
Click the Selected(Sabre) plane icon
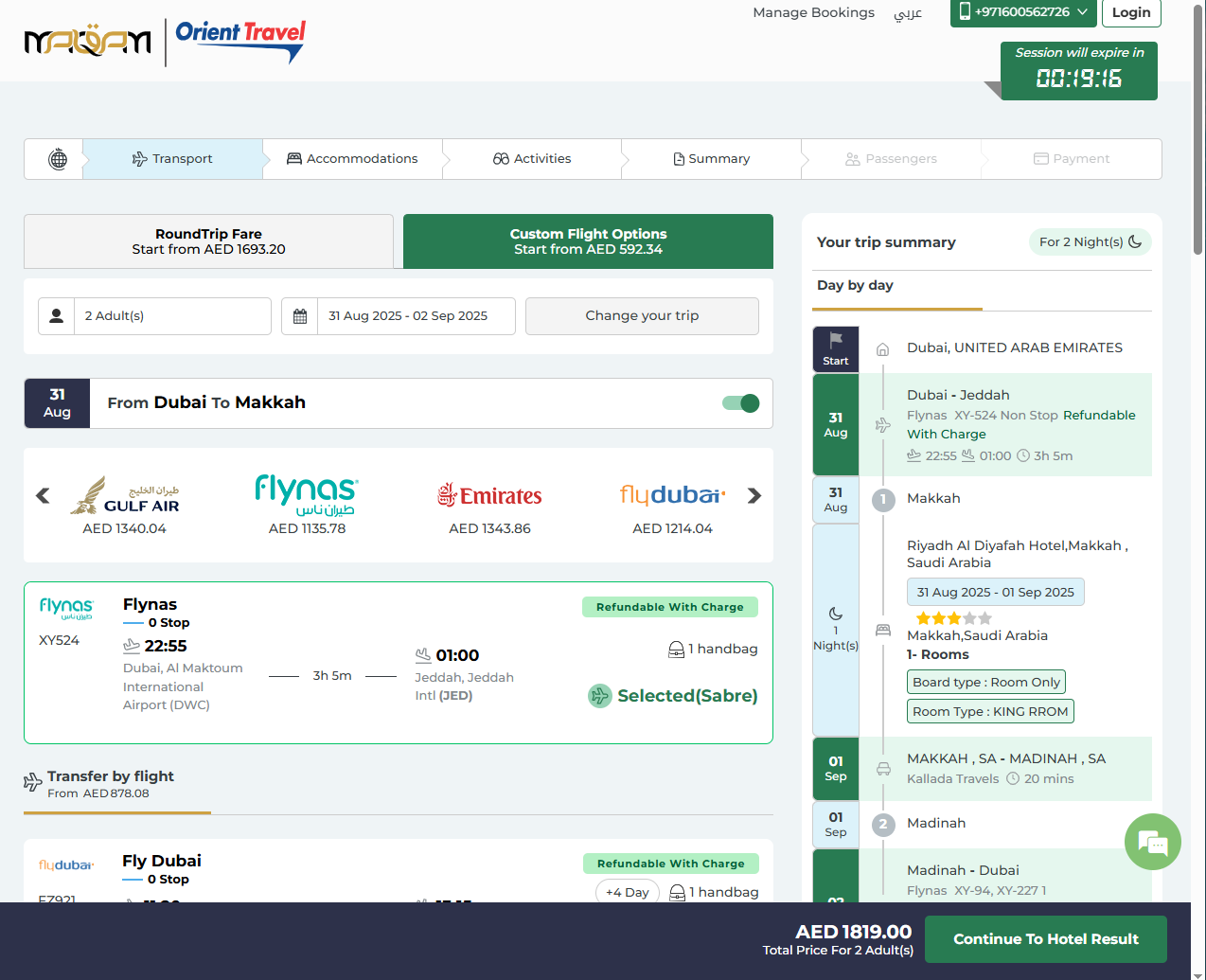click(600, 696)
